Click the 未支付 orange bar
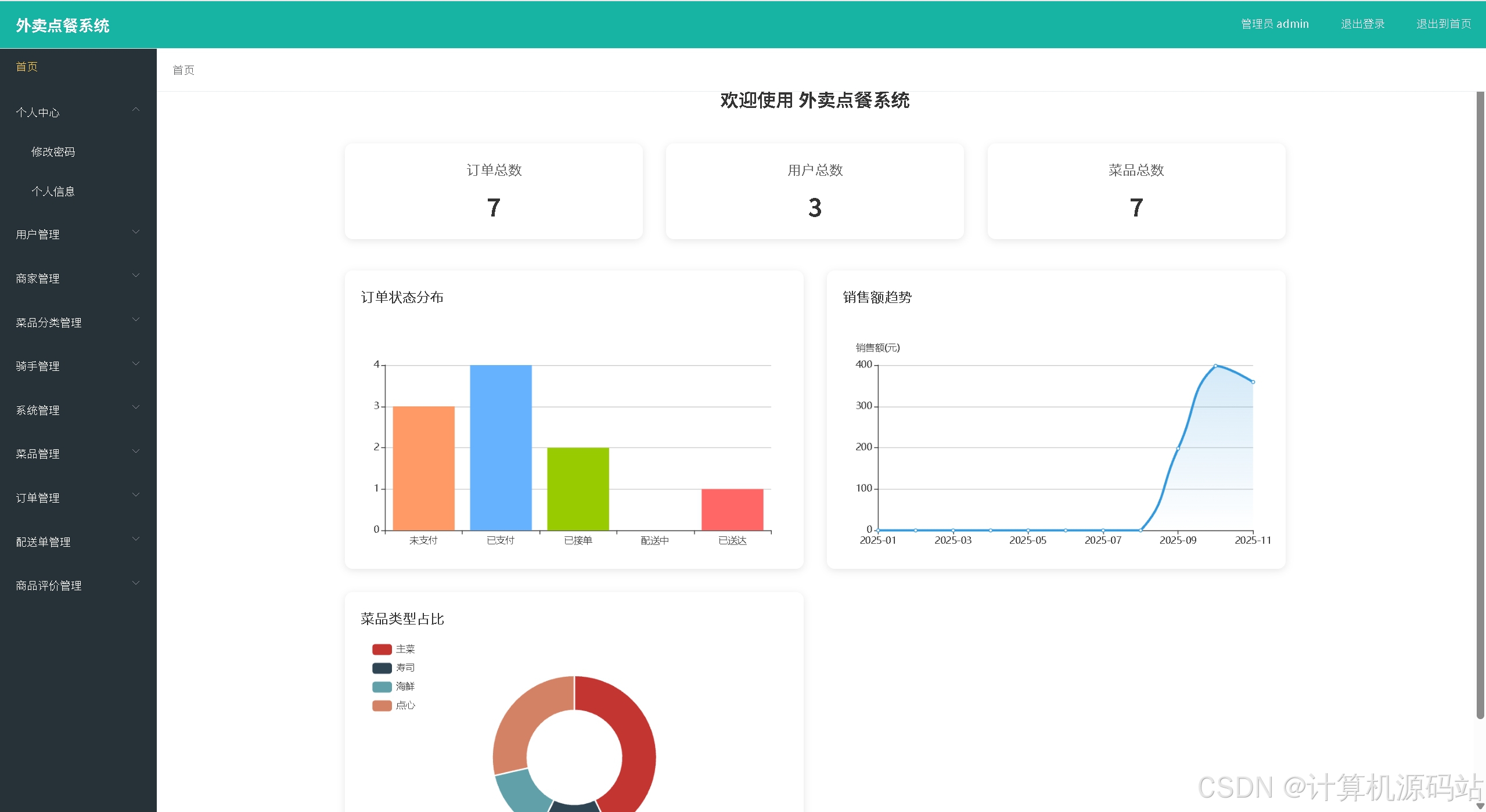 [x=423, y=468]
